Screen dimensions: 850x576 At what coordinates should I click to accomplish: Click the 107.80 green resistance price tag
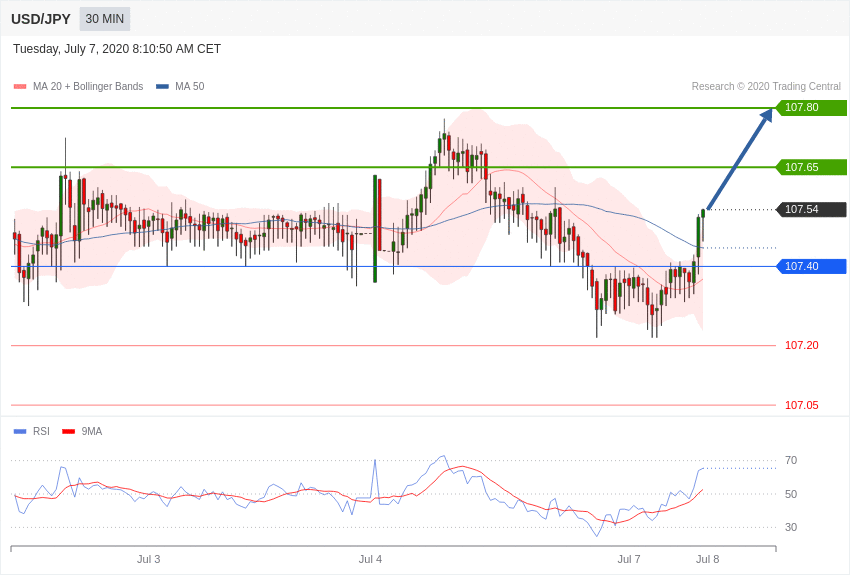[812, 107]
